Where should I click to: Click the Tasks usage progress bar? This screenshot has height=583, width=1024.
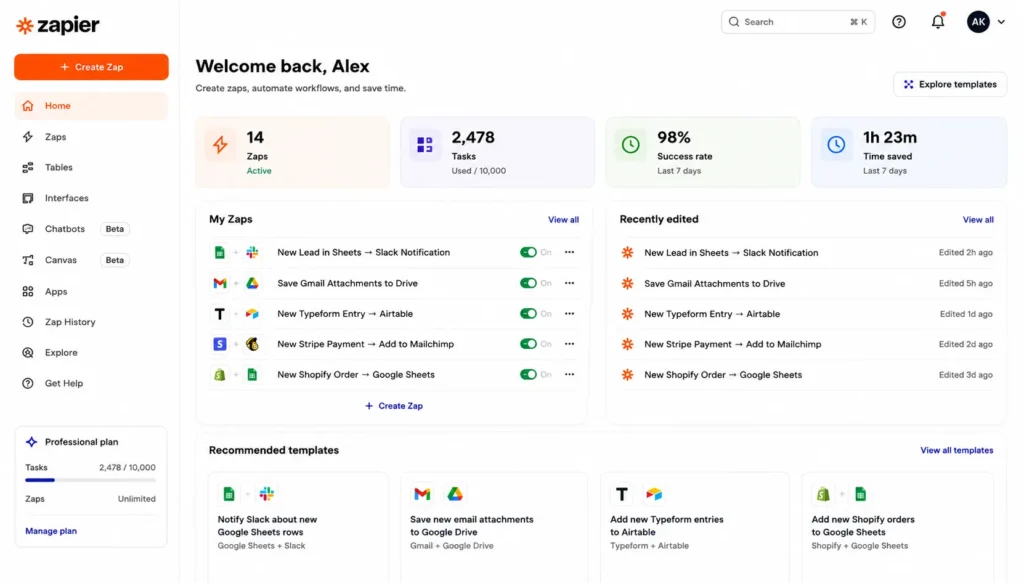pyautogui.click(x=90, y=480)
